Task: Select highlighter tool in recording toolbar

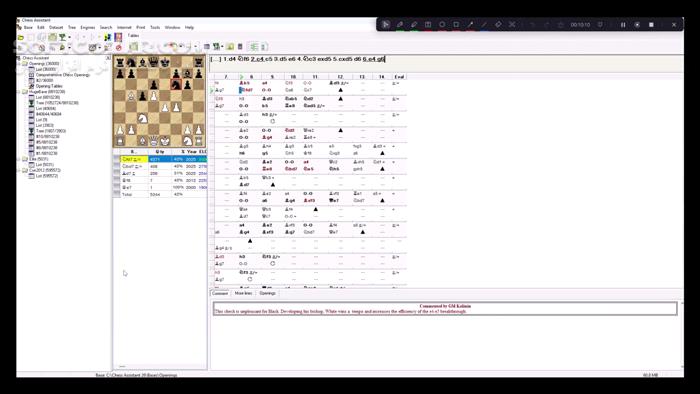Action: click(x=414, y=25)
